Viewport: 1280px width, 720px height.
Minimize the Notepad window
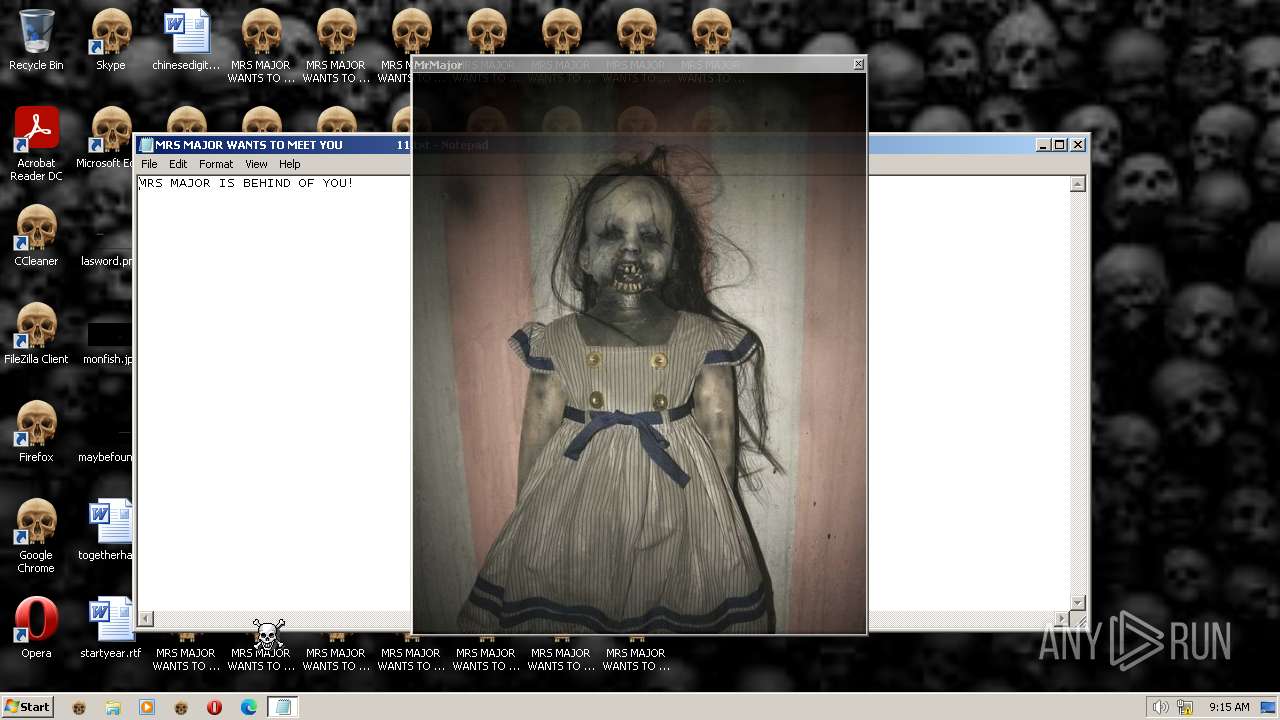(1044, 145)
